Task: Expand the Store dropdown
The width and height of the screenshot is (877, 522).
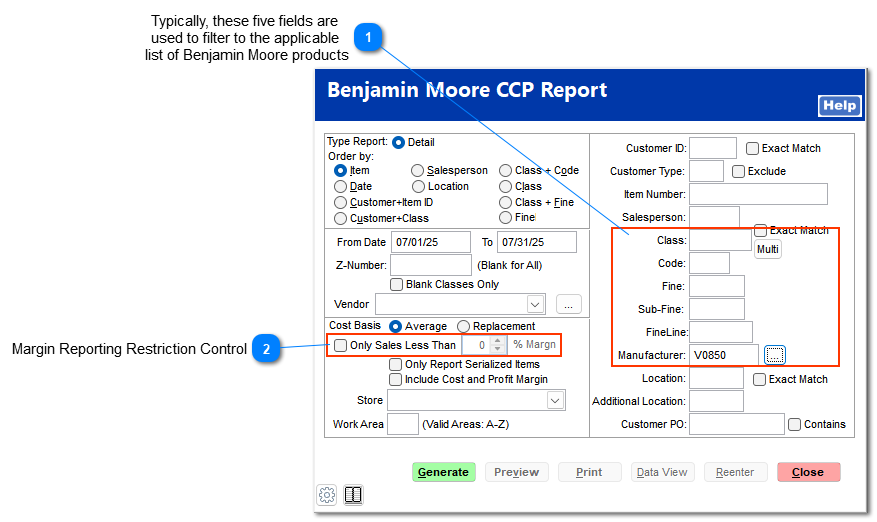Action: [x=555, y=401]
